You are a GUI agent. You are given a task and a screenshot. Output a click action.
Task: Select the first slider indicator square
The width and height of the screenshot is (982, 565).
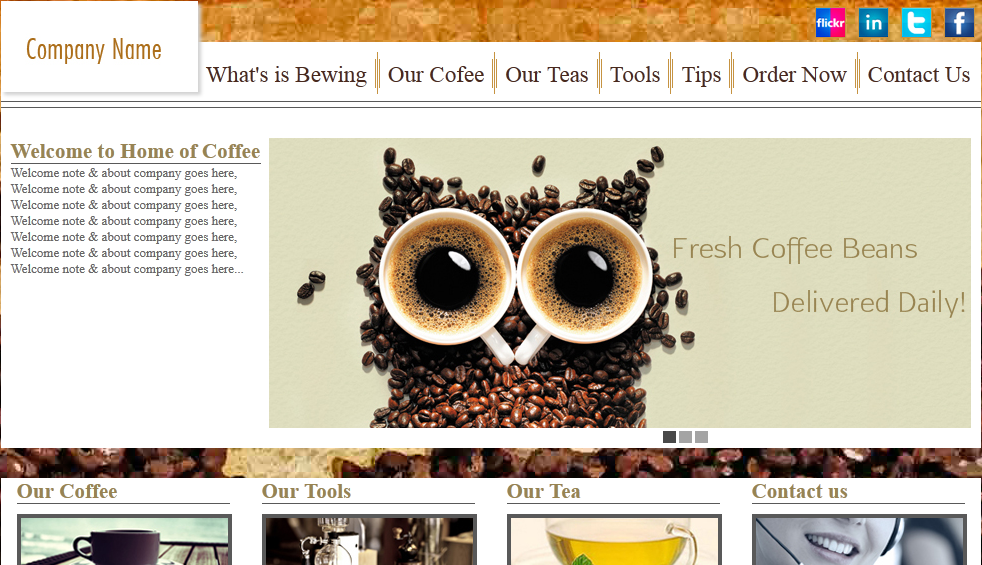pyautogui.click(x=669, y=437)
